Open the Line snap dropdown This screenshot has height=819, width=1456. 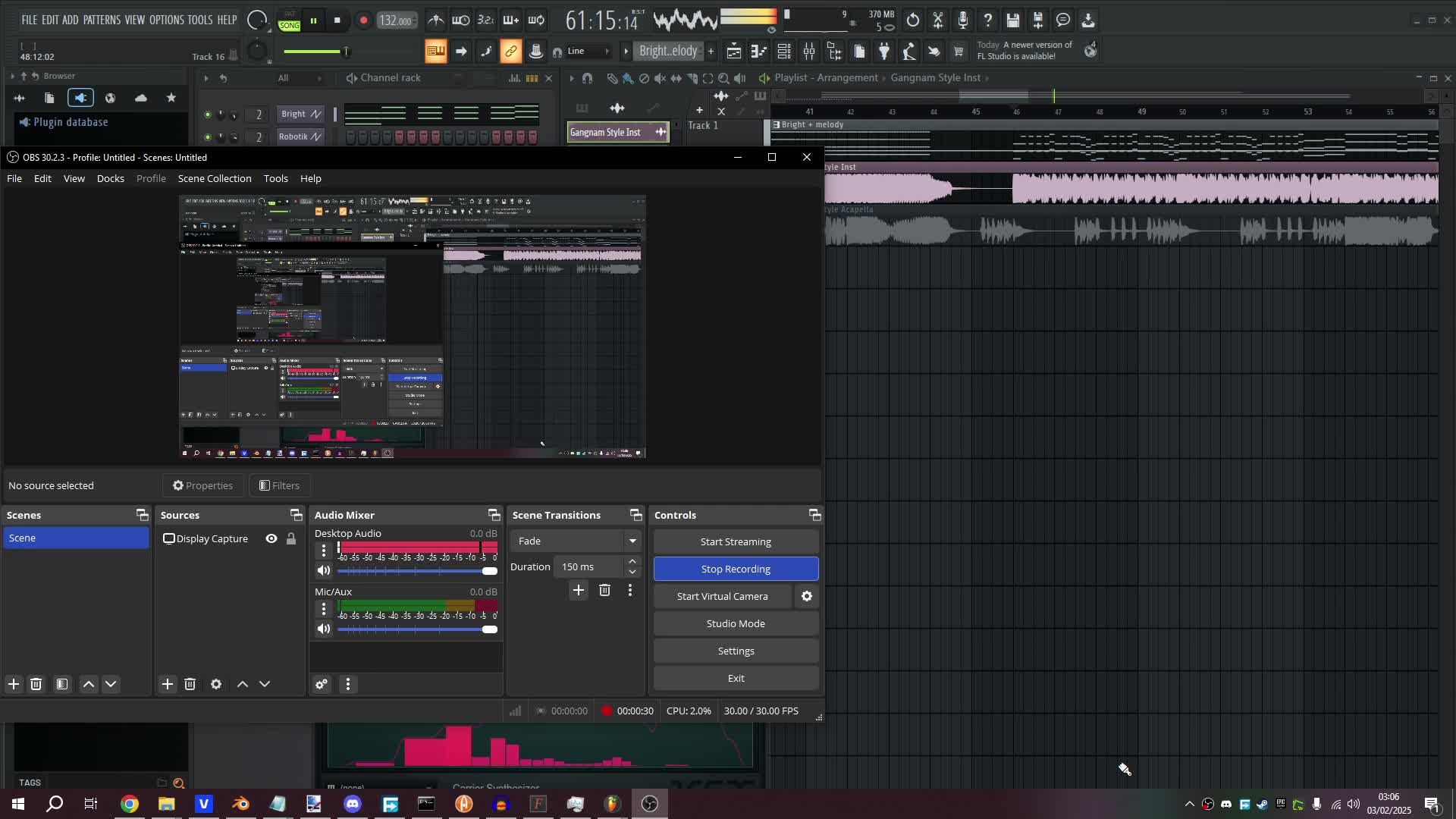tap(588, 52)
